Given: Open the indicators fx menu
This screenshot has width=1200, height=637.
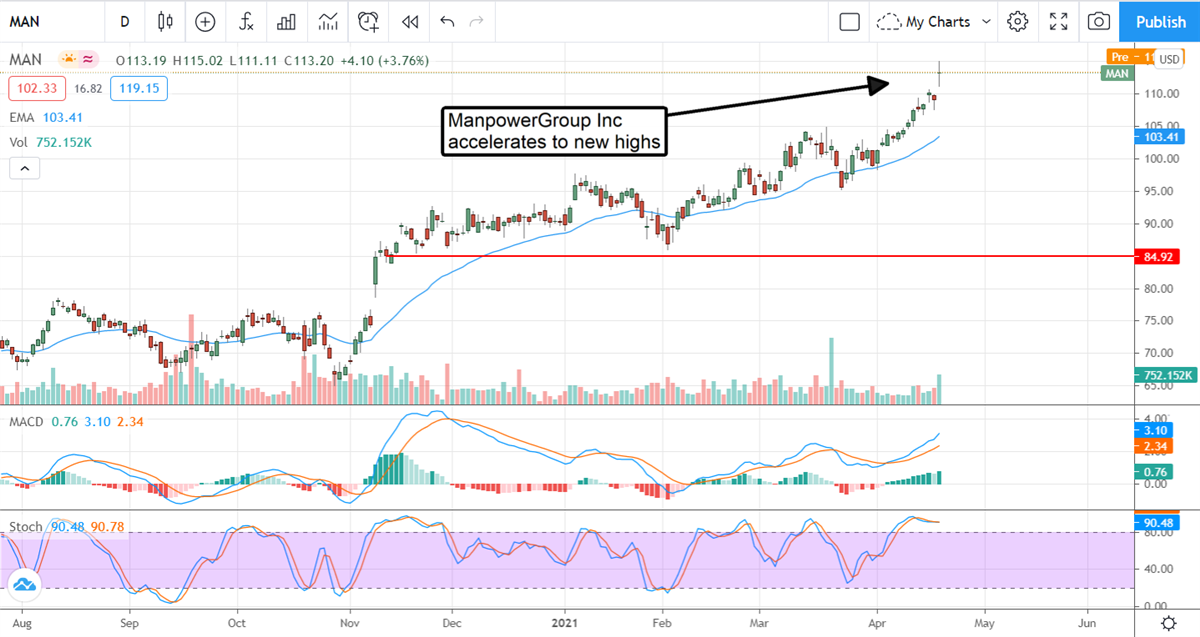Looking at the screenshot, I should point(245,21).
